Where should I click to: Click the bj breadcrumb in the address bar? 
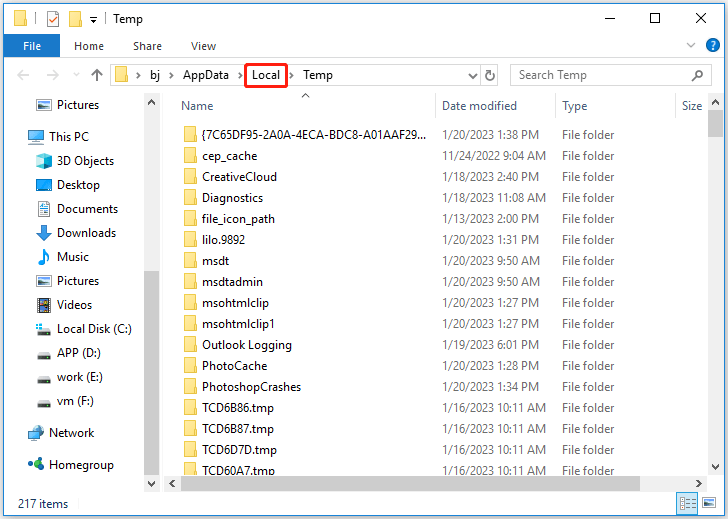point(155,75)
